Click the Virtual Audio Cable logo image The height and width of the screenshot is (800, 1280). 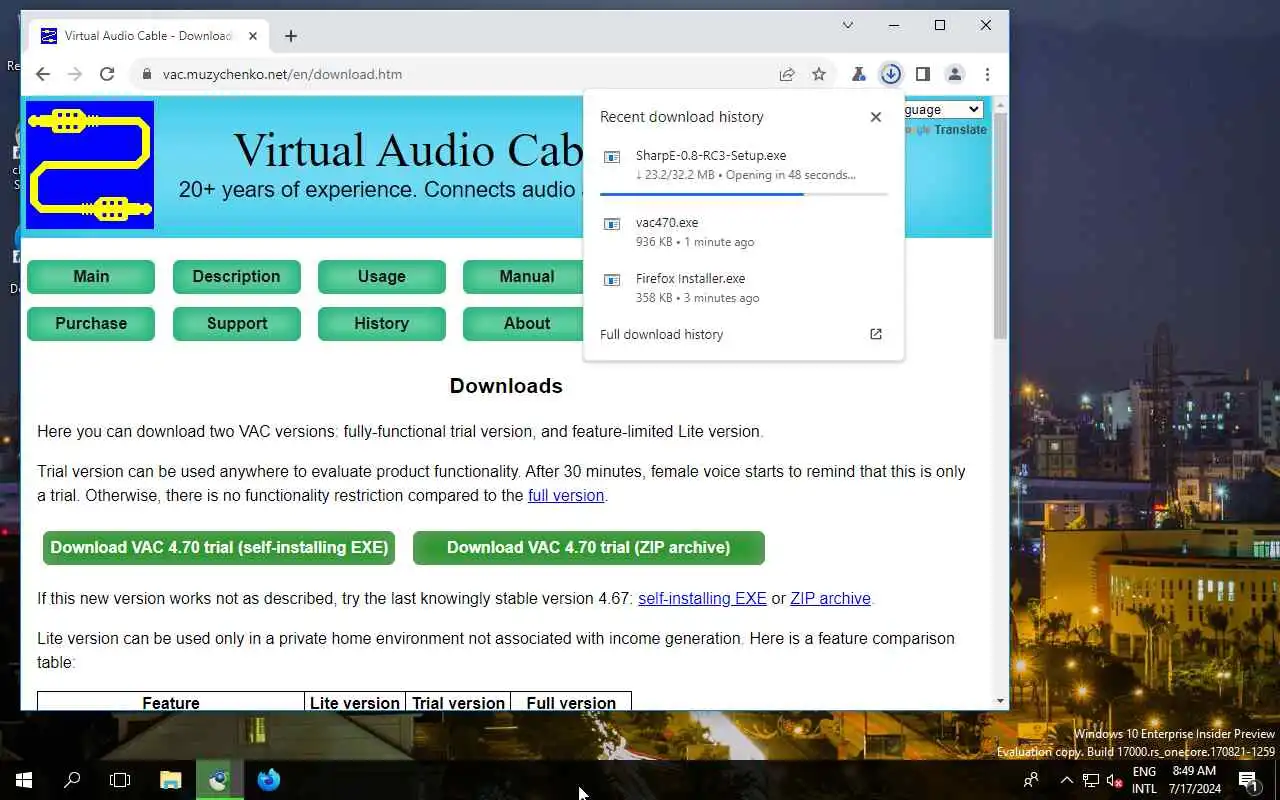(x=90, y=165)
